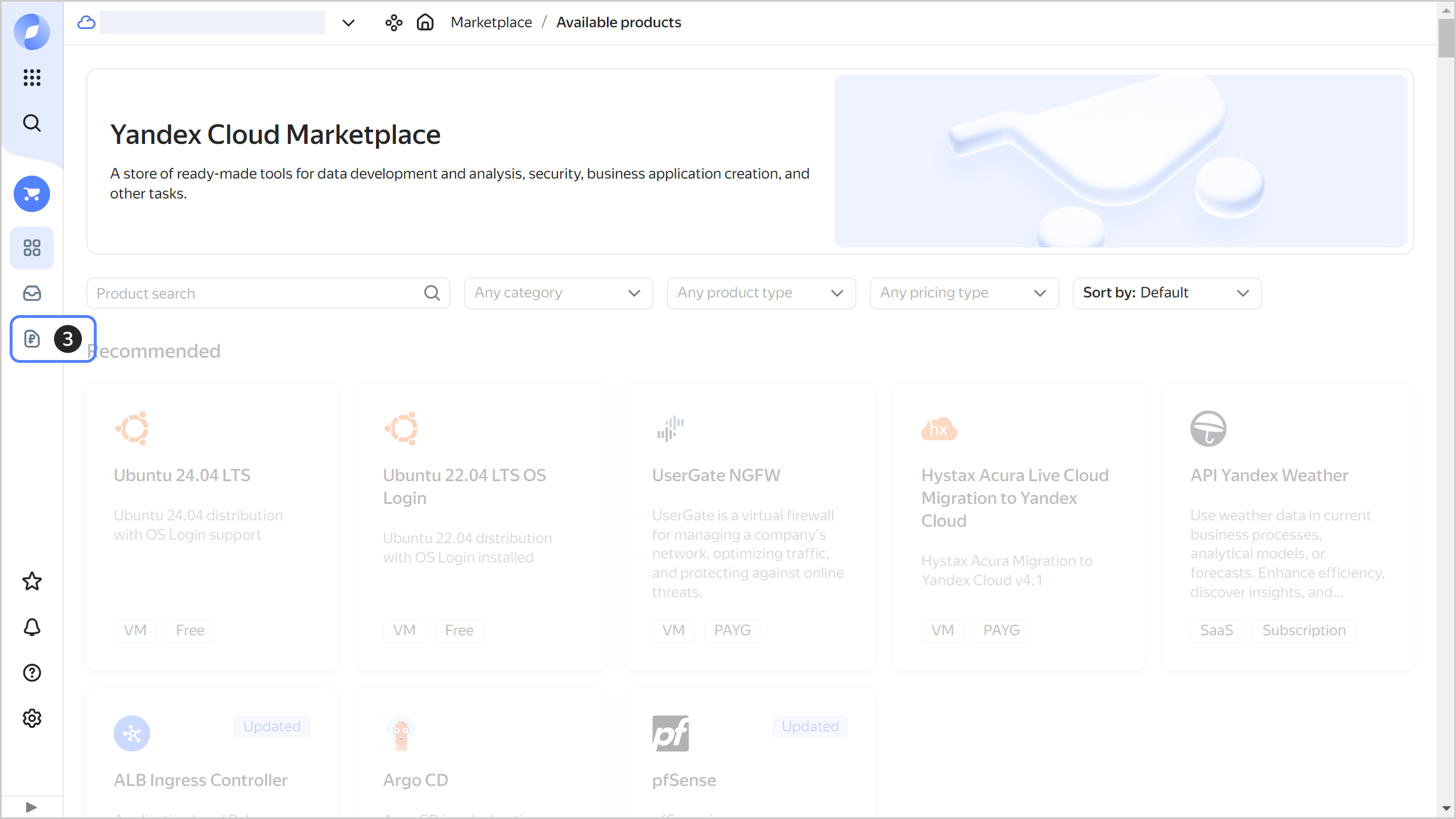The image size is (1456, 819).
Task: Go to Marketplace breadcrumb link
Action: pos(491,22)
